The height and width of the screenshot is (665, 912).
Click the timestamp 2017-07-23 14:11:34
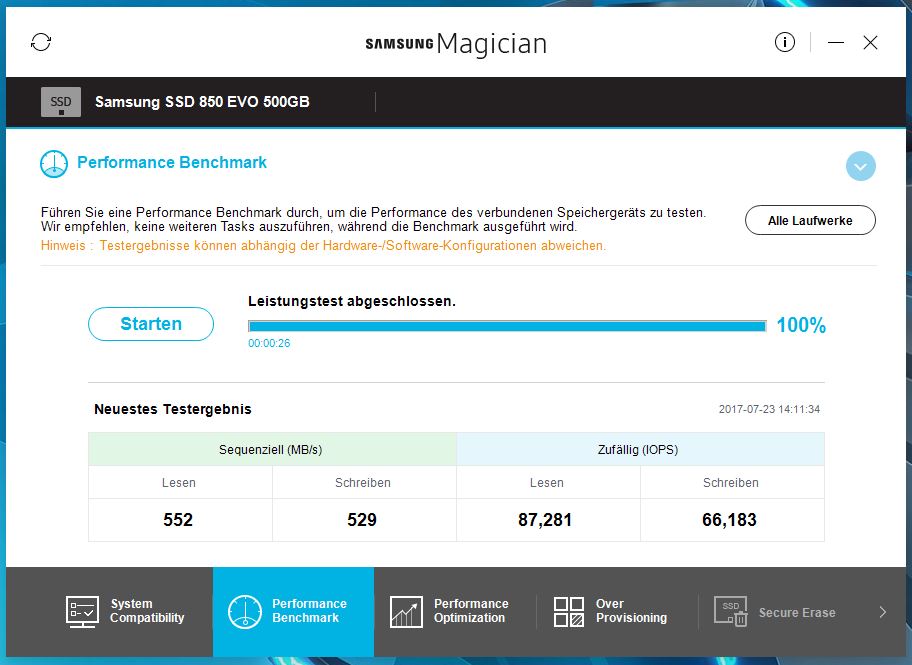click(x=769, y=409)
